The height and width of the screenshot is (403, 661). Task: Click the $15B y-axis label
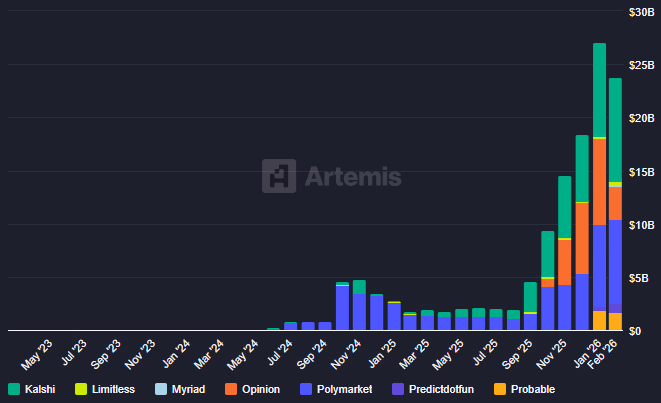(642, 172)
